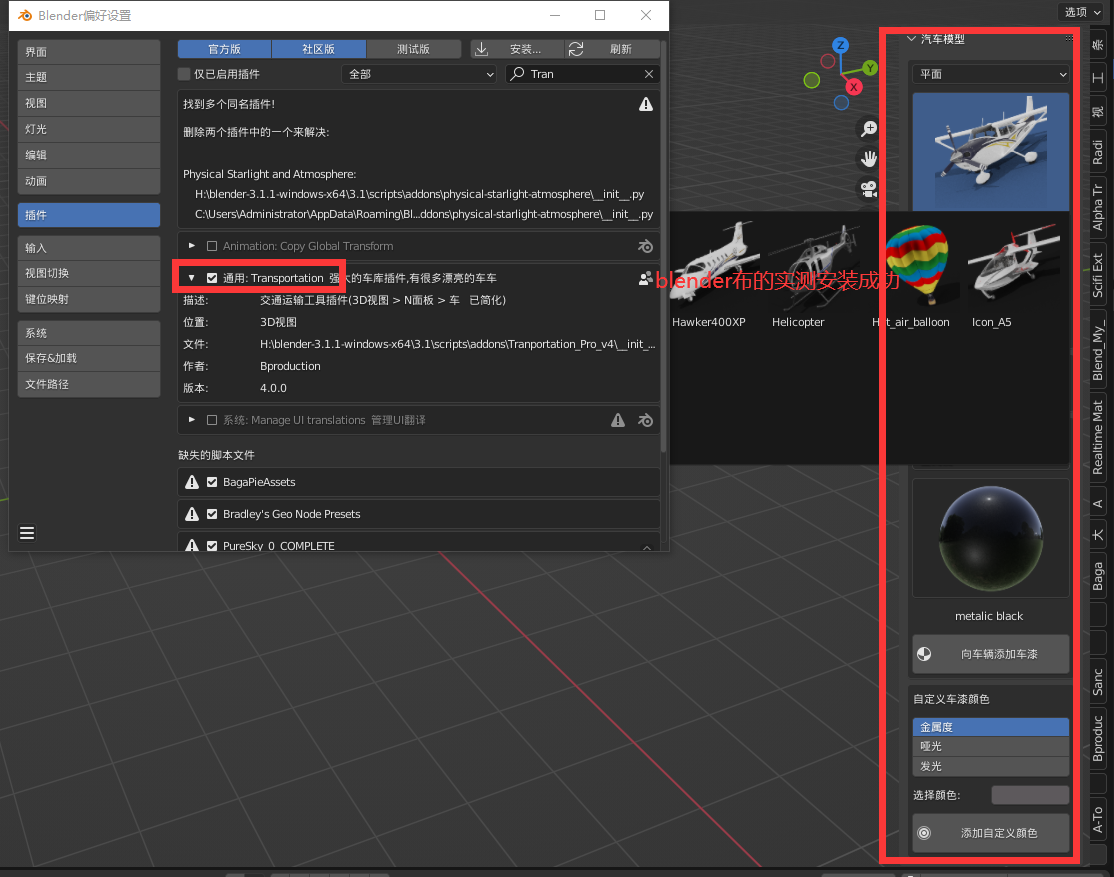Disable the 通用: Transportation add-on checkbox

pos(212,279)
